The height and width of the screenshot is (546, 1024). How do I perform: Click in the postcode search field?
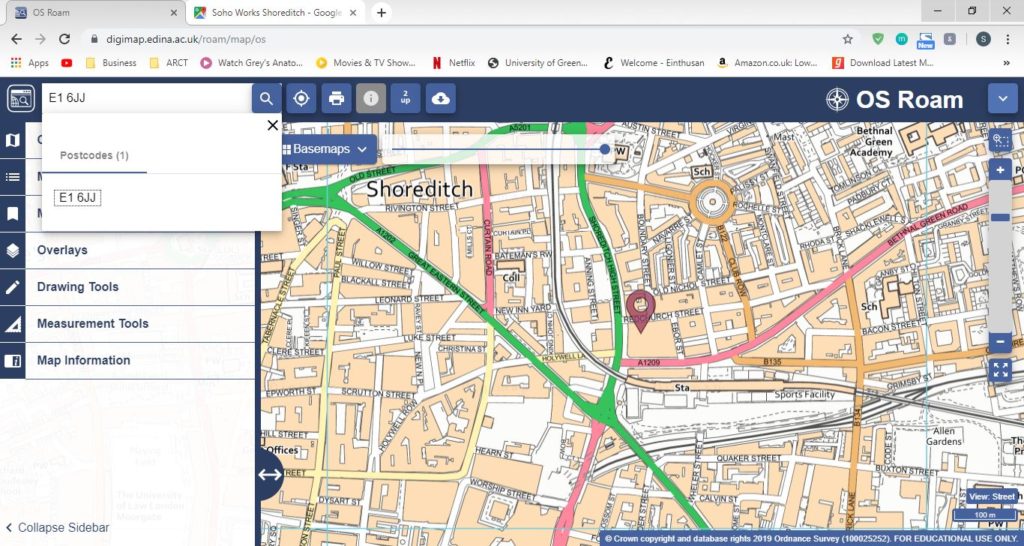point(147,99)
